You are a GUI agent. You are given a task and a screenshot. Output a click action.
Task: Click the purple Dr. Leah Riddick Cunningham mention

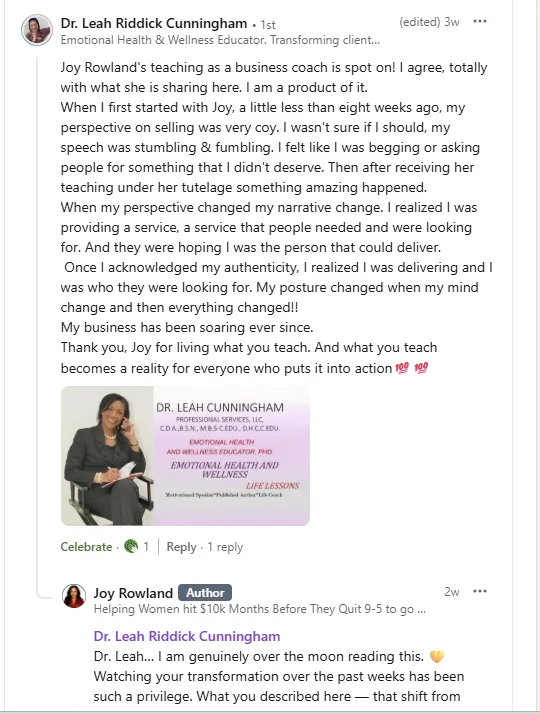click(x=187, y=636)
